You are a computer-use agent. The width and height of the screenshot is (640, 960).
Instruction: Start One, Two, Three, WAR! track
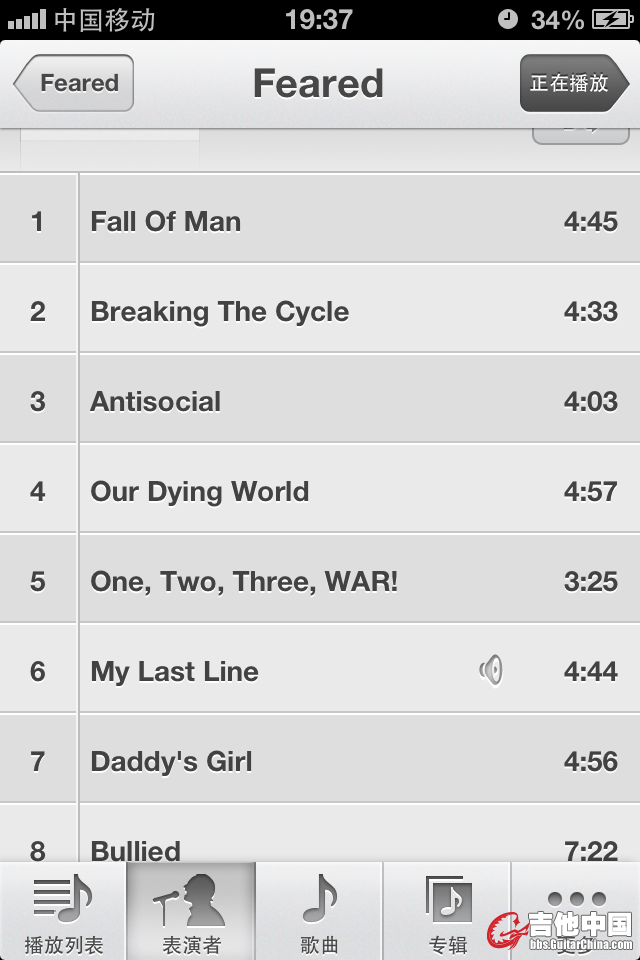click(320, 579)
